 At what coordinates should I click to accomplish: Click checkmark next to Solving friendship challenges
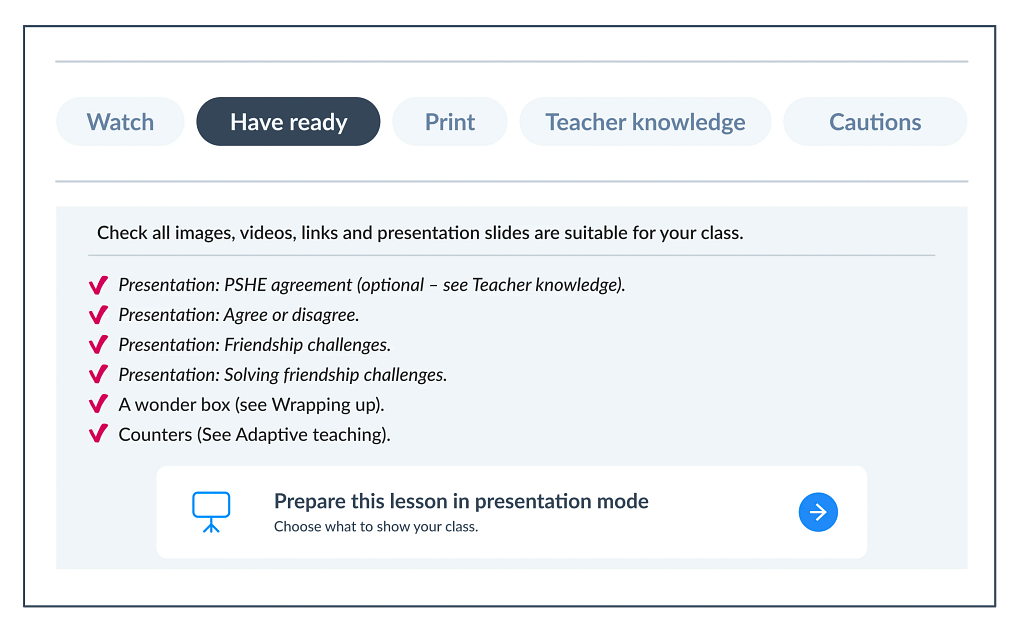click(98, 375)
